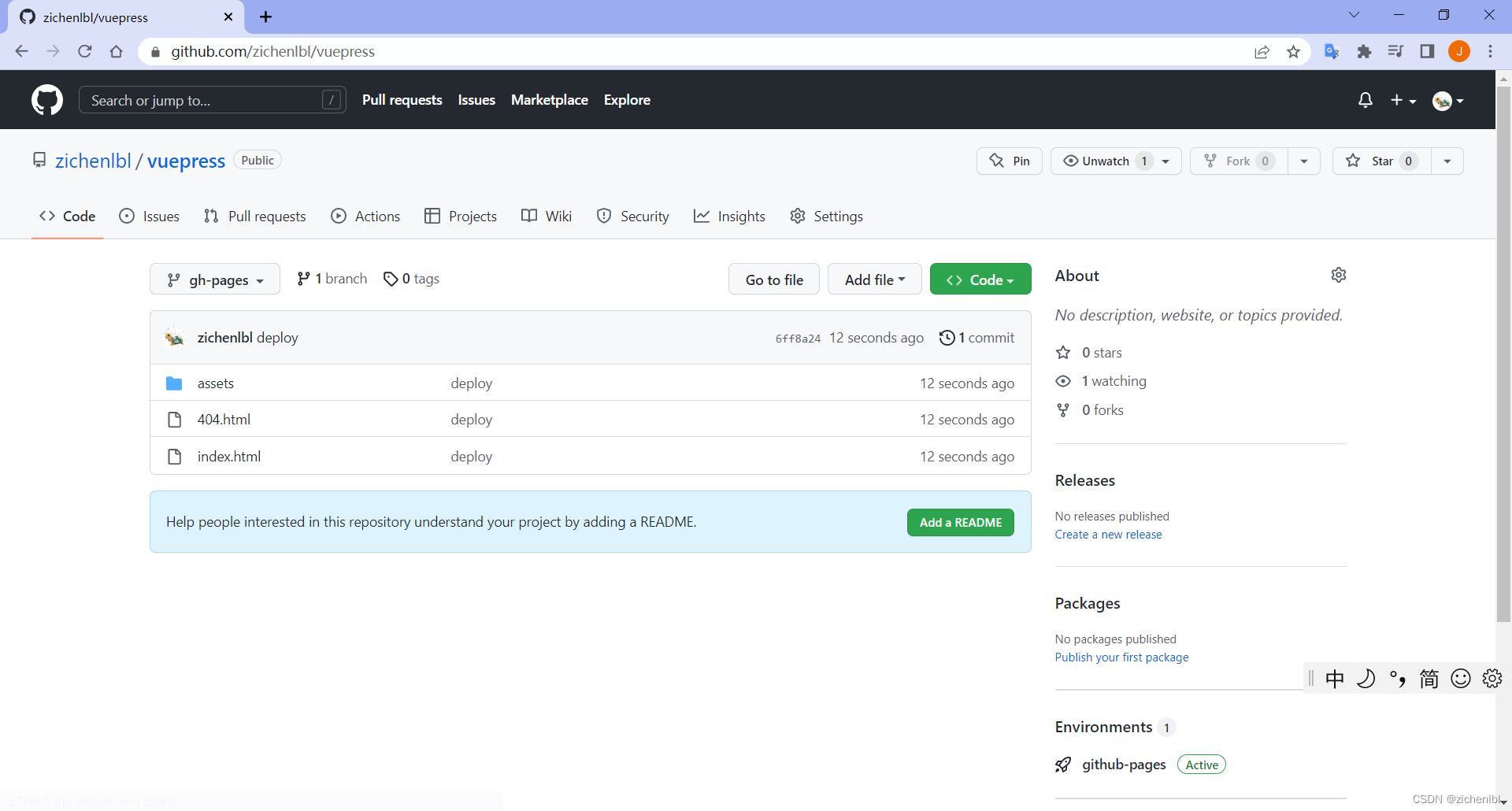Follow Publish your first package link
Screen dimensions: 1512x811
1121,657
